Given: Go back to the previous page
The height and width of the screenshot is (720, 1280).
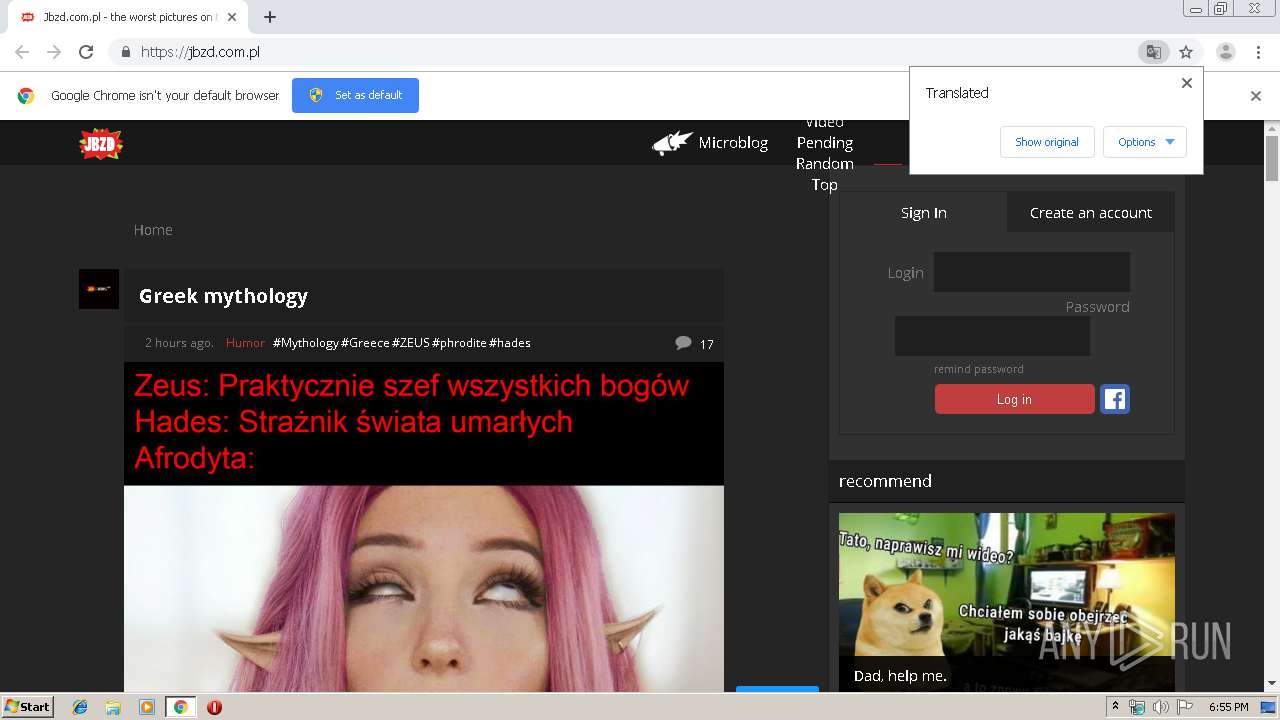Looking at the screenshot, I should pyautogui.click(x=22, y=52).
